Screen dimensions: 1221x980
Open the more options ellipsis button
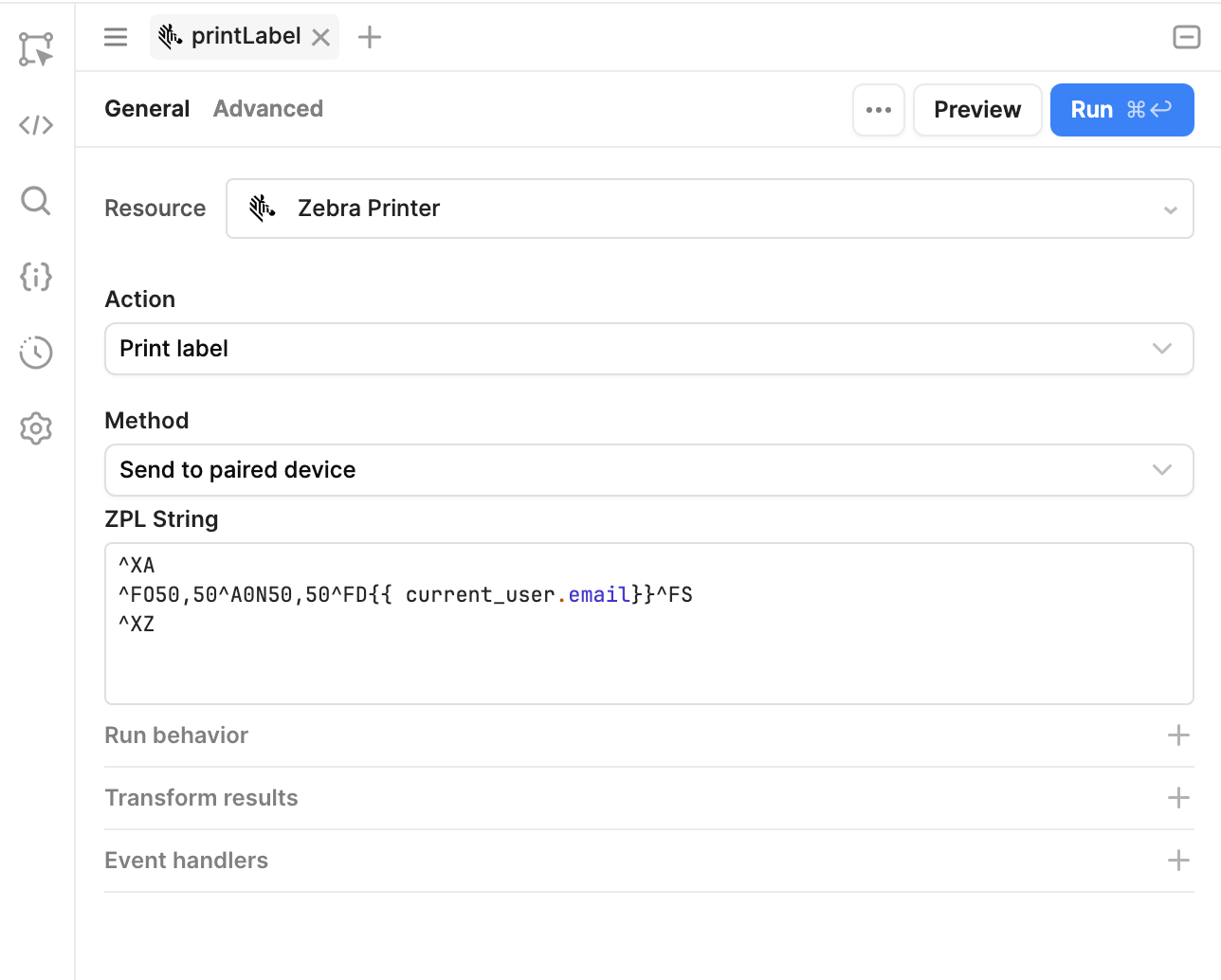tap(879, 110)
